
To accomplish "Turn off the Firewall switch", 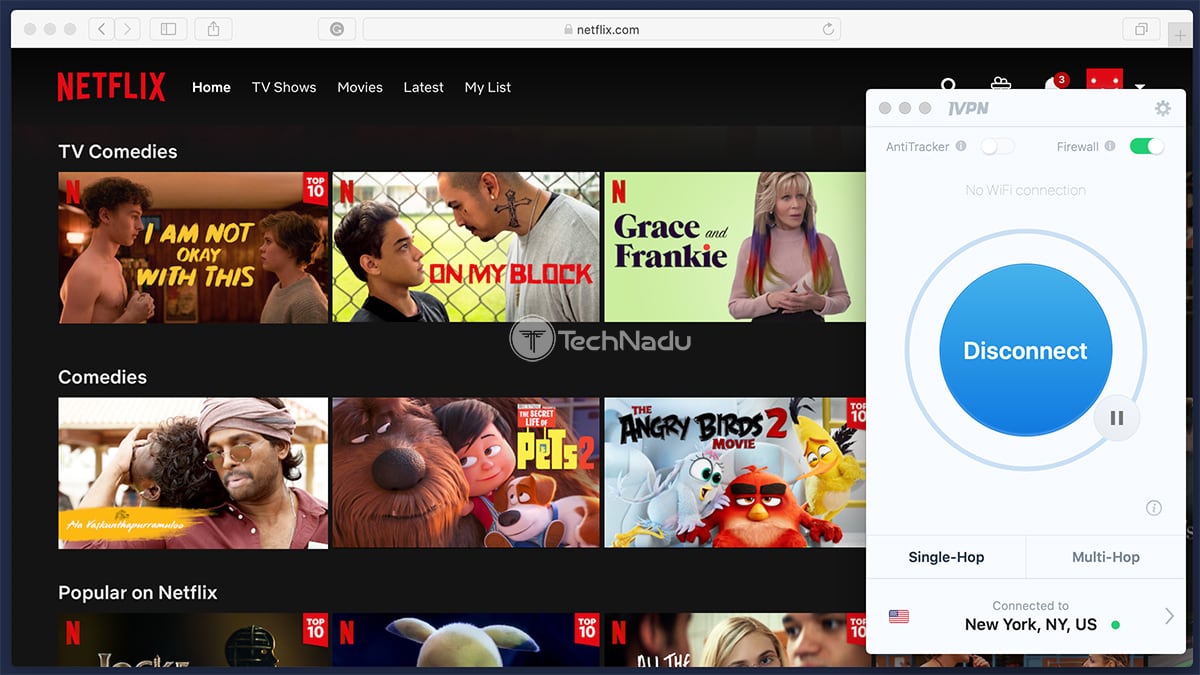I will pyautogui.click(x=1147, y=146).
